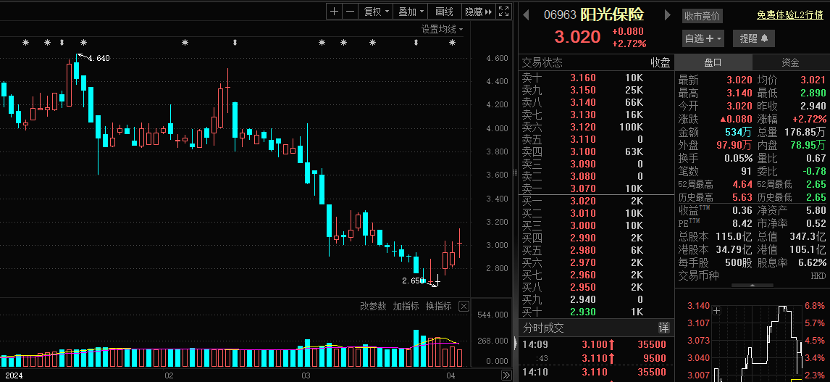Jump to latest data with double arrow
This screenshot has width=830, height=382.
pyautogui.click(x=506, y=376)
